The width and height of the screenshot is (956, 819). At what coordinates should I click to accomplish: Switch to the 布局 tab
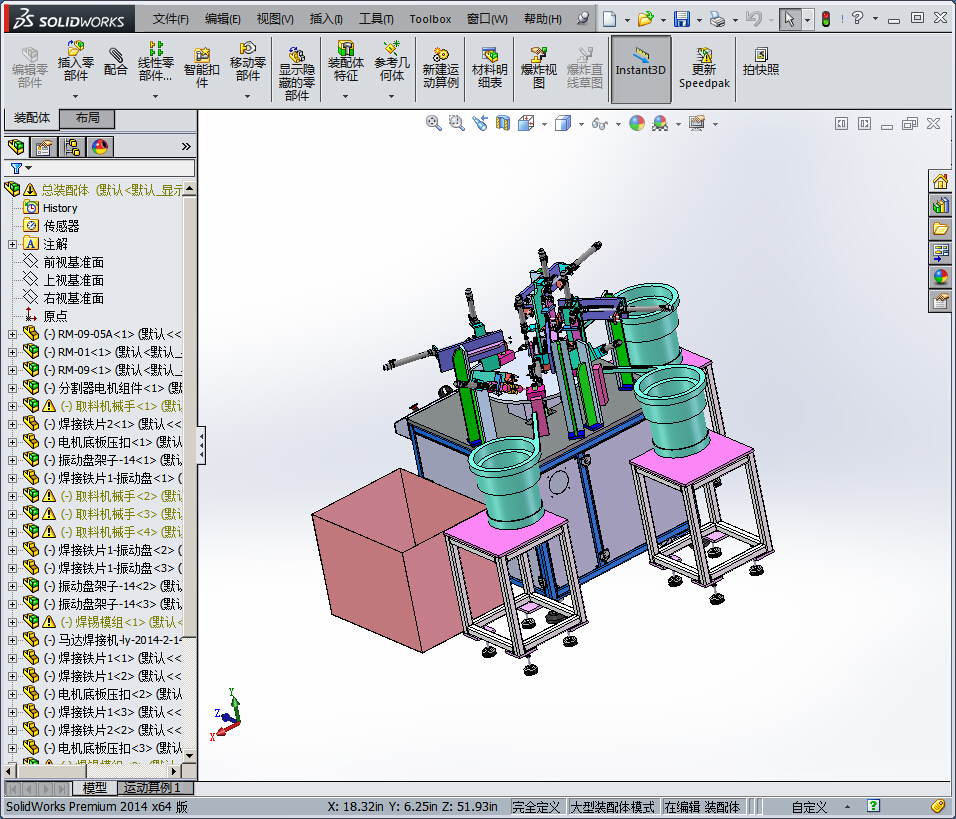(87, 118)
